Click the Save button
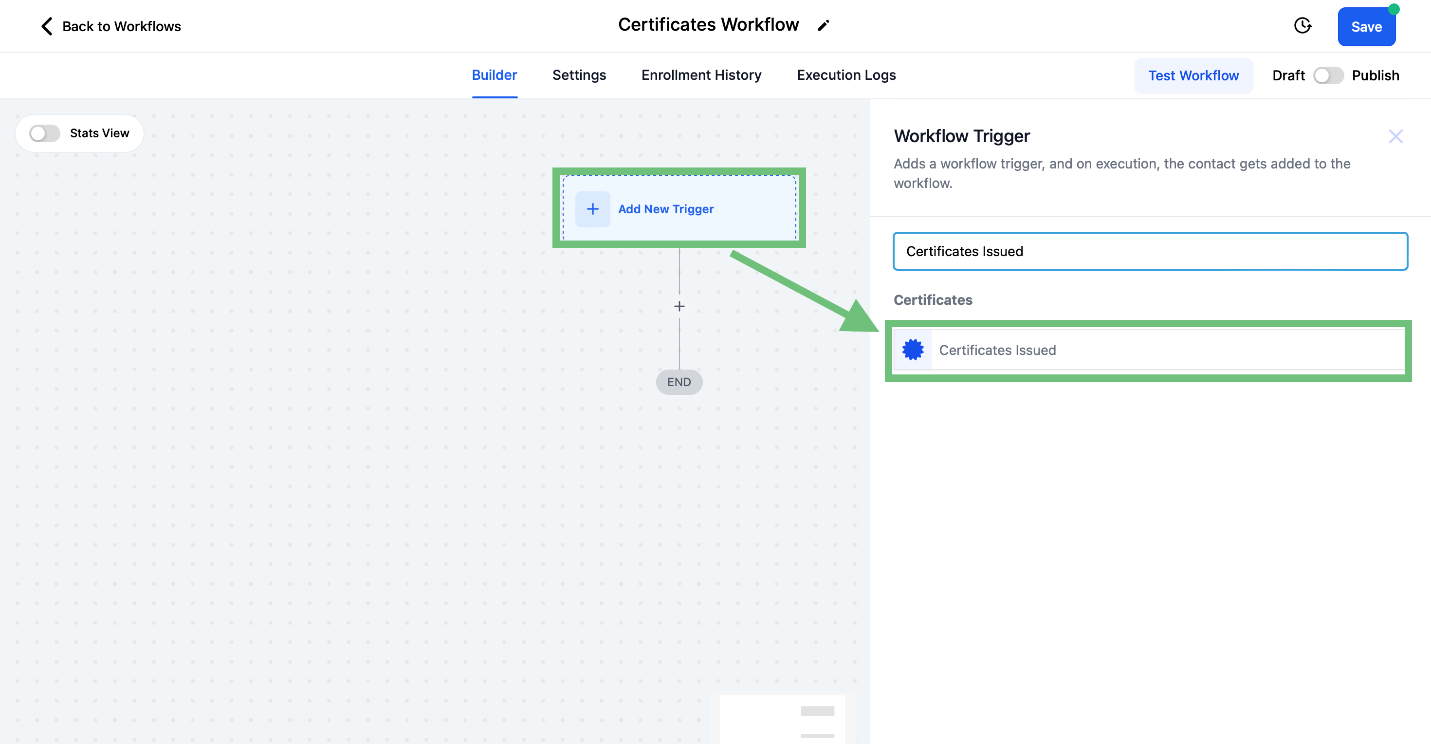Image resolution: width=1431 pixels, height=744 pixels. click(1366, 27)
